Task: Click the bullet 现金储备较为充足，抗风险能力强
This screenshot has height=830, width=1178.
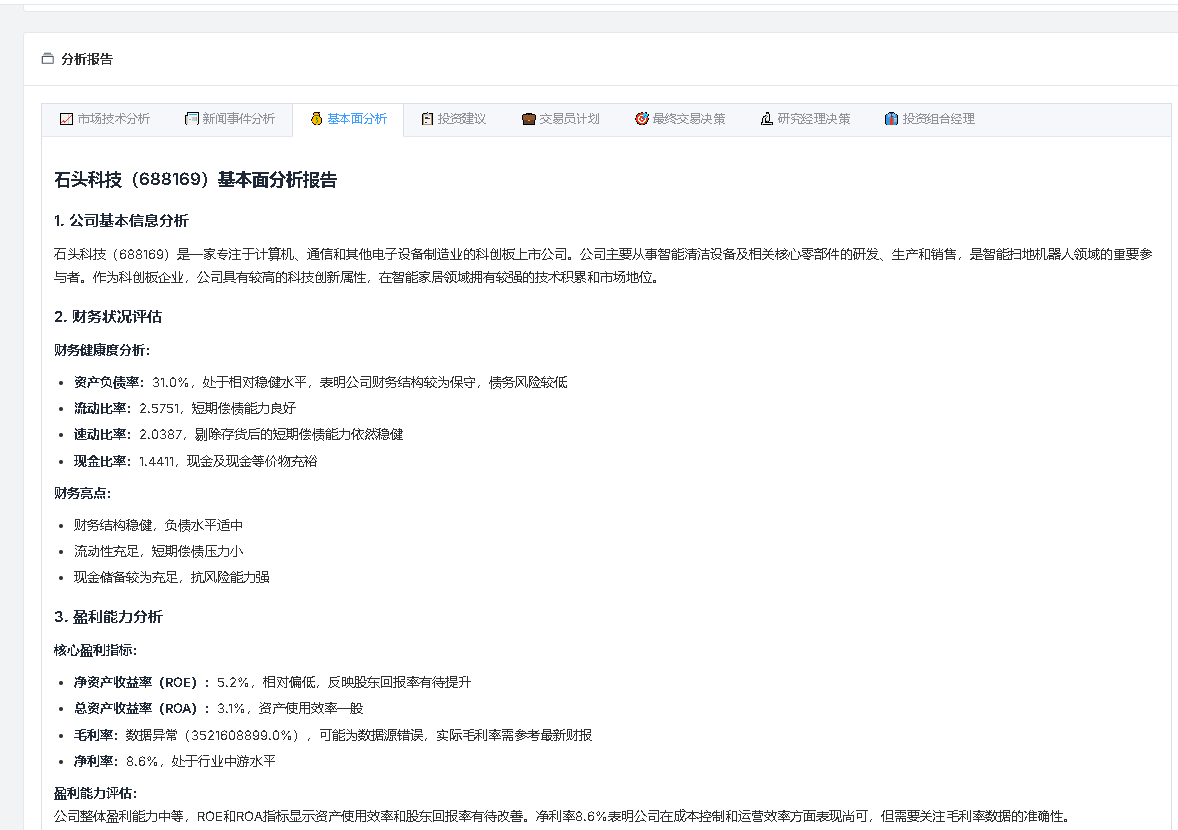Action: coord(171,577)
